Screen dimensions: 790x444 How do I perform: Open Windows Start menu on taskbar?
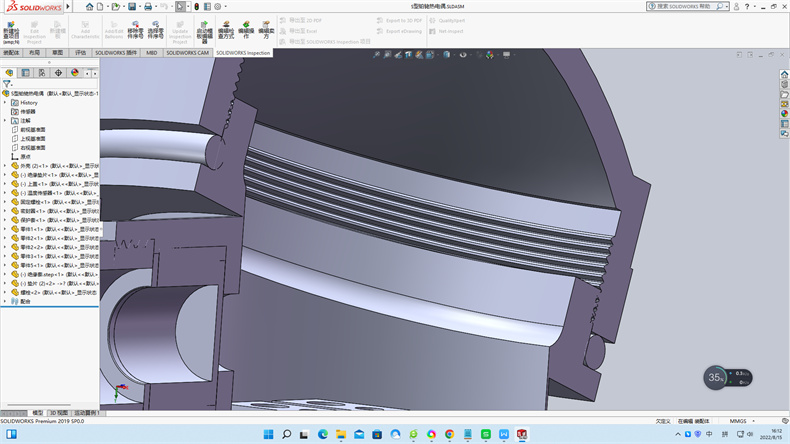click(x=266, y=434)
